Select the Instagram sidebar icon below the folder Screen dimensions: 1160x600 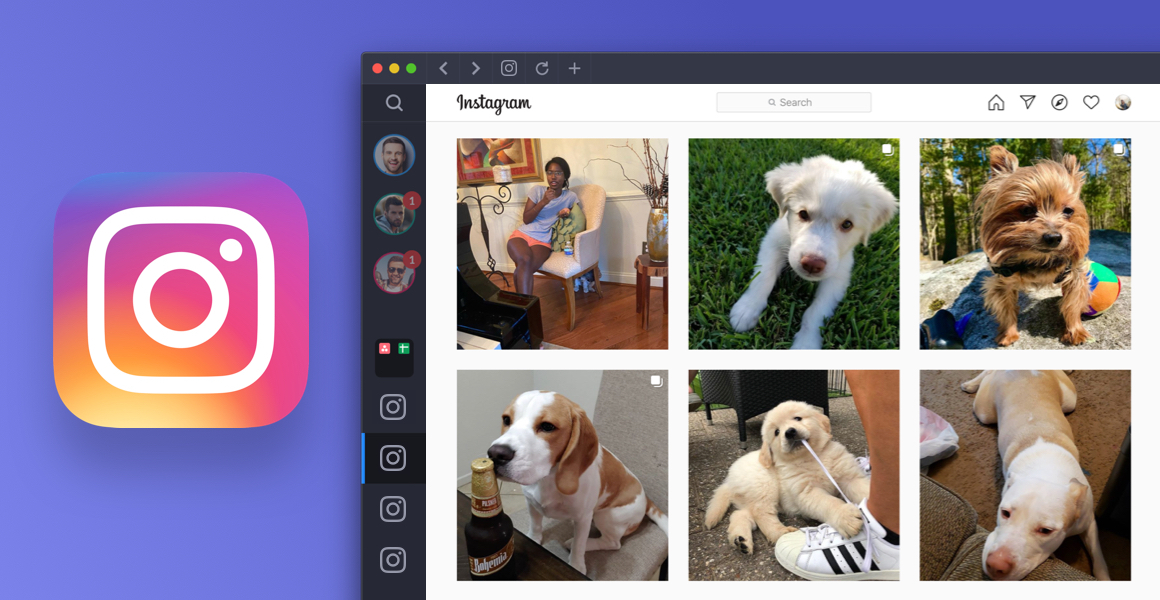[393, 407]
